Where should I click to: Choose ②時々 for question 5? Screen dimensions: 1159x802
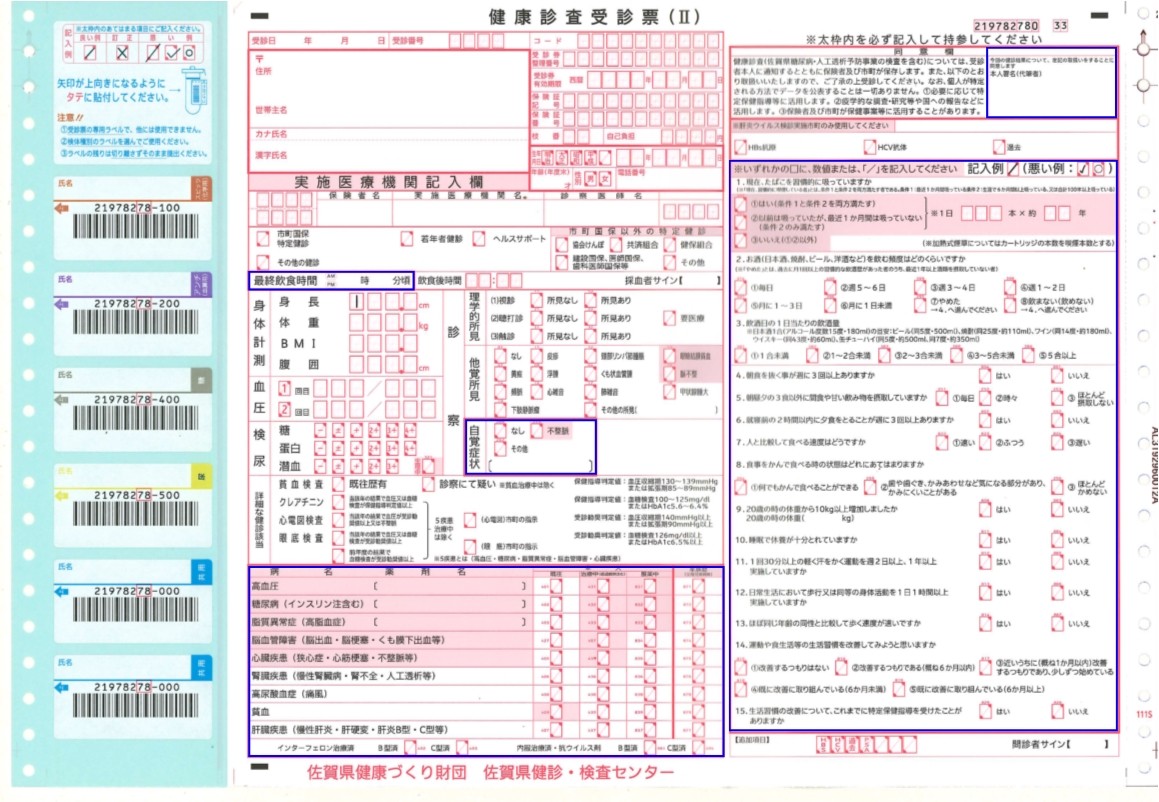click(x=985, y=398)
